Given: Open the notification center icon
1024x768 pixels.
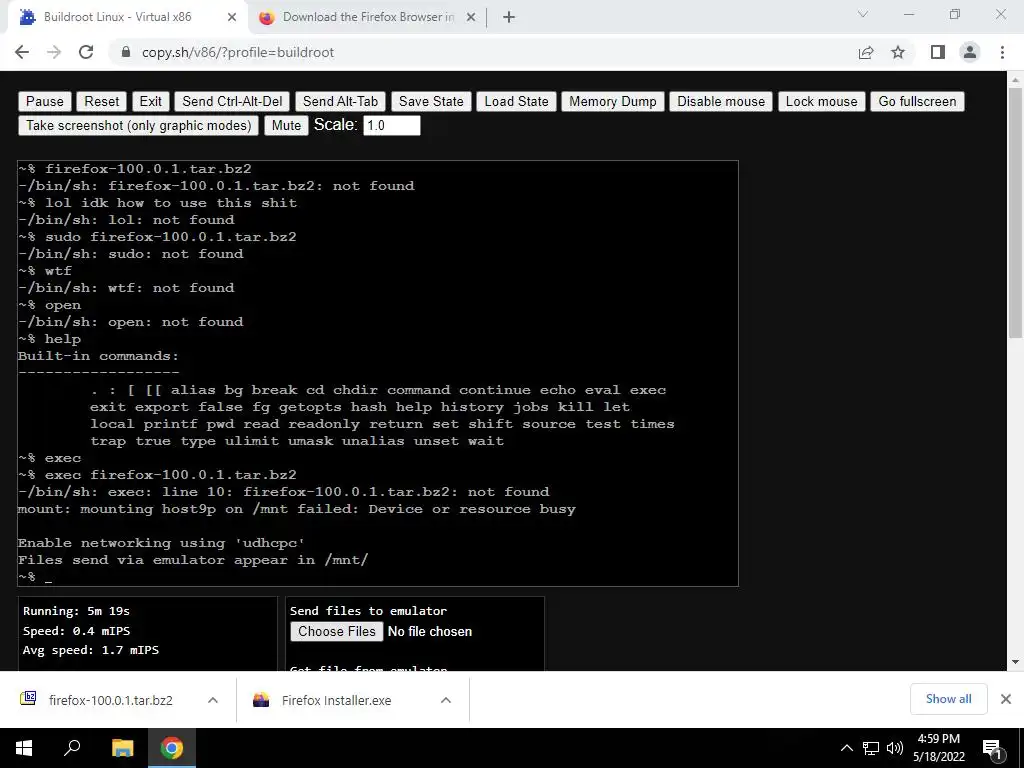Looking at the screenshot, I should [x=992, y=748].
